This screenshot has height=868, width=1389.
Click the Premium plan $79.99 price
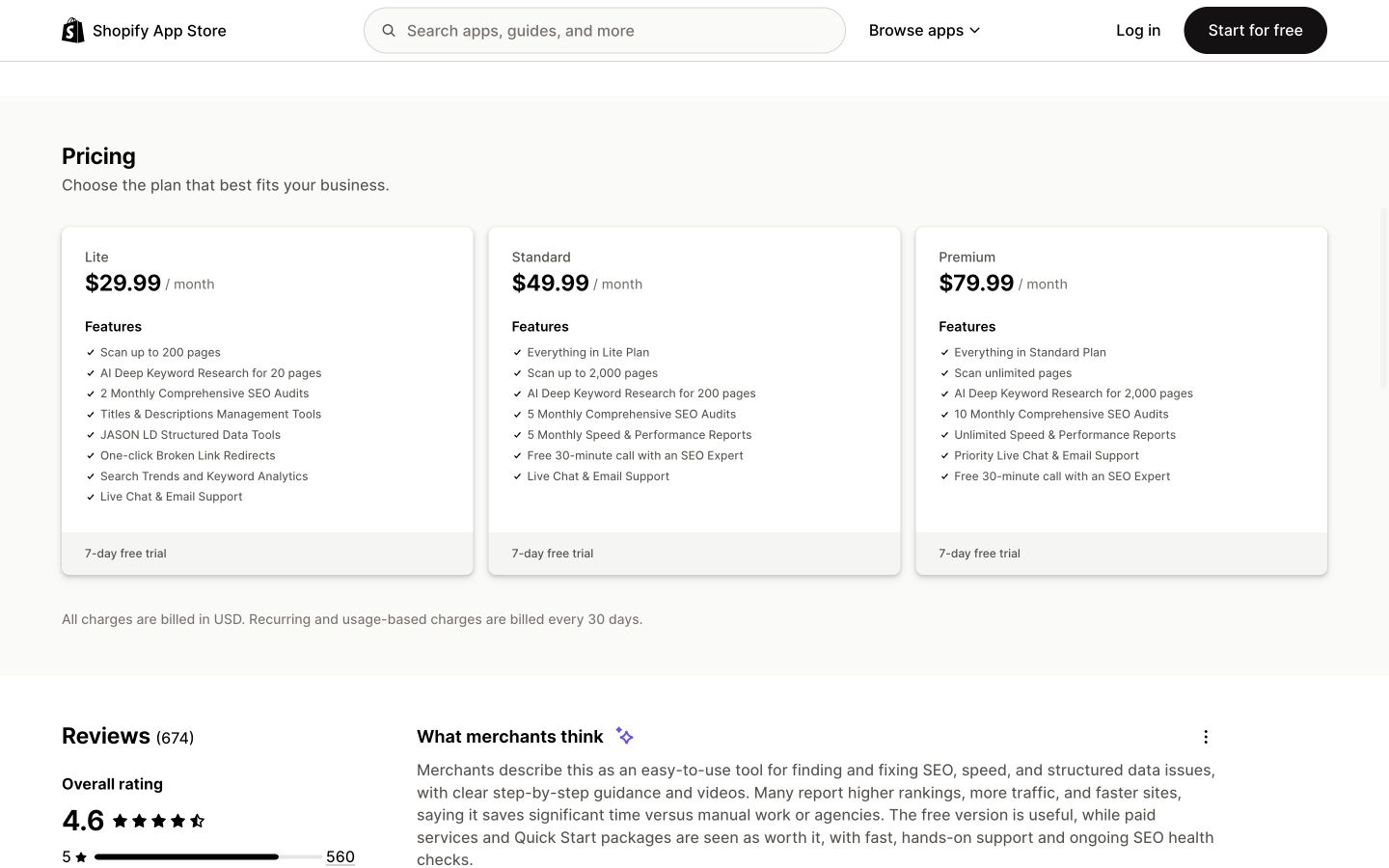click(x=976, y=283)
